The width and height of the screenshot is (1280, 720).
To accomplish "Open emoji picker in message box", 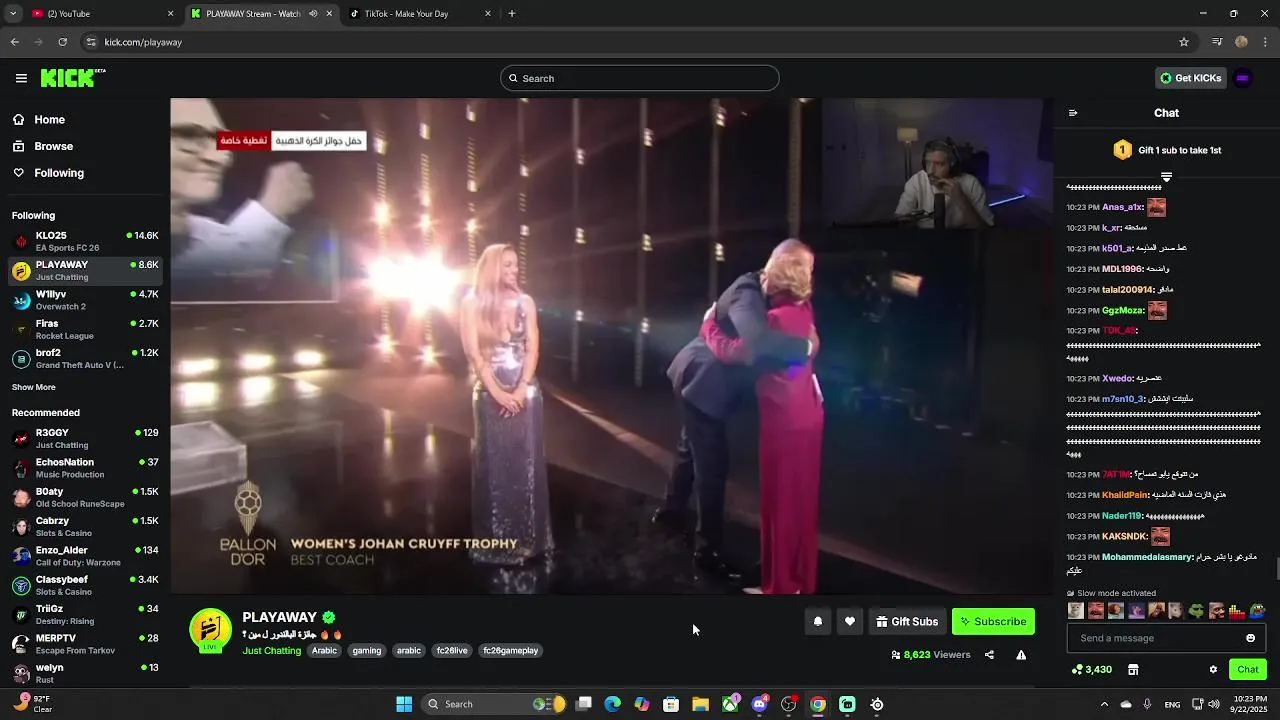I will click(x=1250, y=638).
